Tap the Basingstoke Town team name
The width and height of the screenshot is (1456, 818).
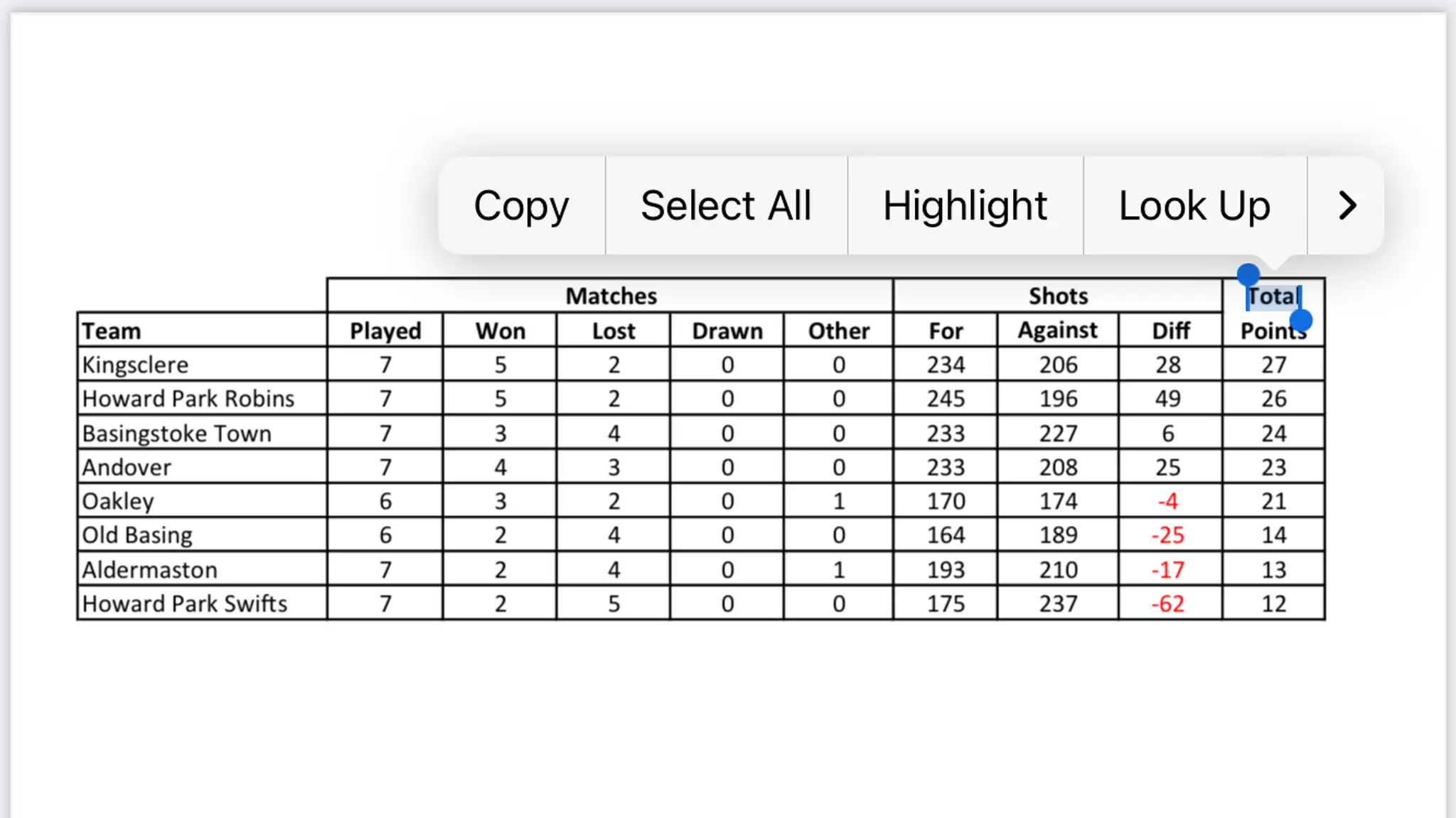pos(176,433)
